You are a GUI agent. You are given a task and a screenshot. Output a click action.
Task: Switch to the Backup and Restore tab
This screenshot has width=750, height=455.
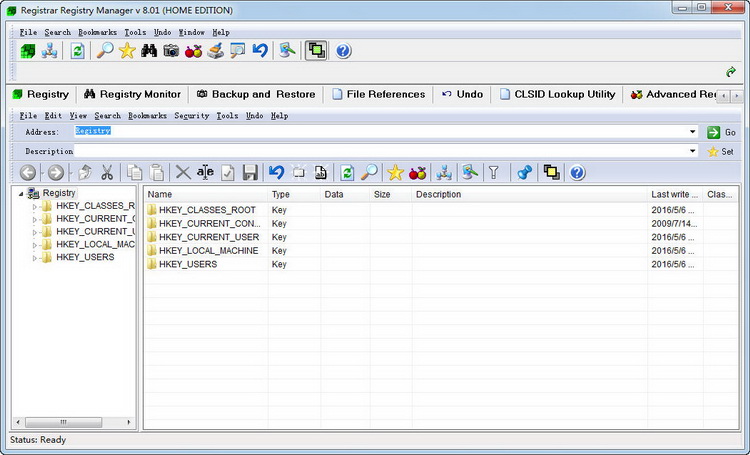pos(256,94)
